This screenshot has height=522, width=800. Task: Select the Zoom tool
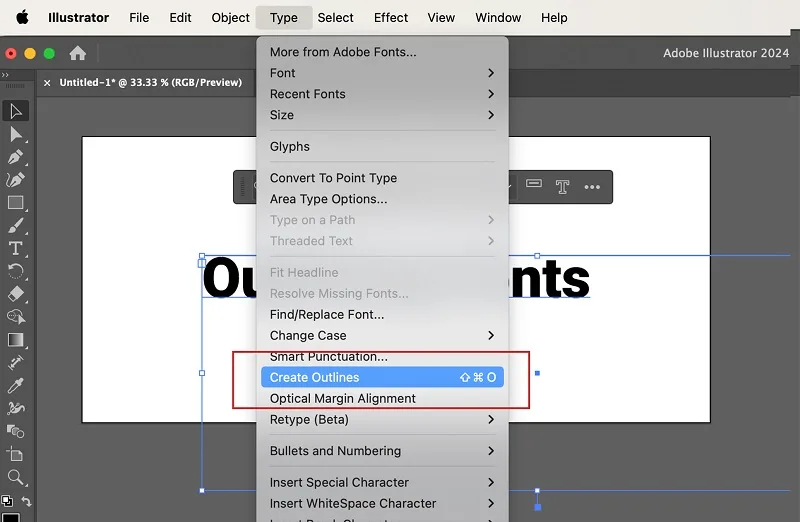(x=16, y=478)
